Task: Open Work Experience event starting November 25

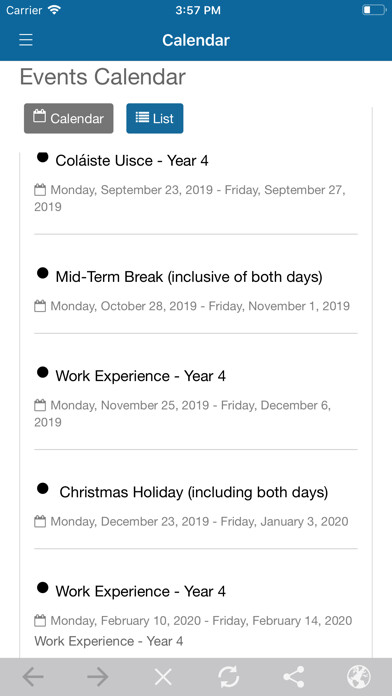Action: [140, 376]
